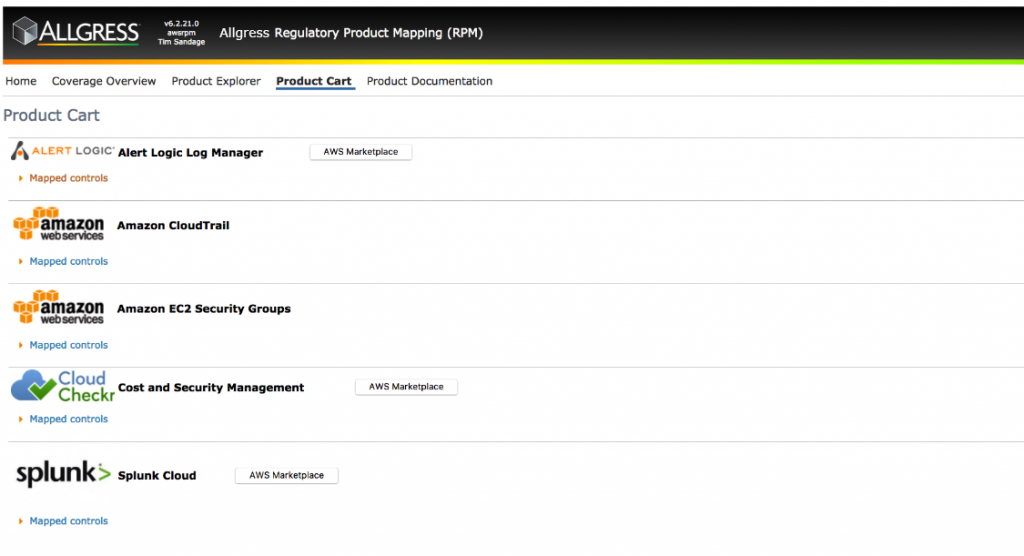Open AWS Marketplace for Alert Logic Log Manager
Viewport: 1024px width, 556px height.
[x=360, y=152]
